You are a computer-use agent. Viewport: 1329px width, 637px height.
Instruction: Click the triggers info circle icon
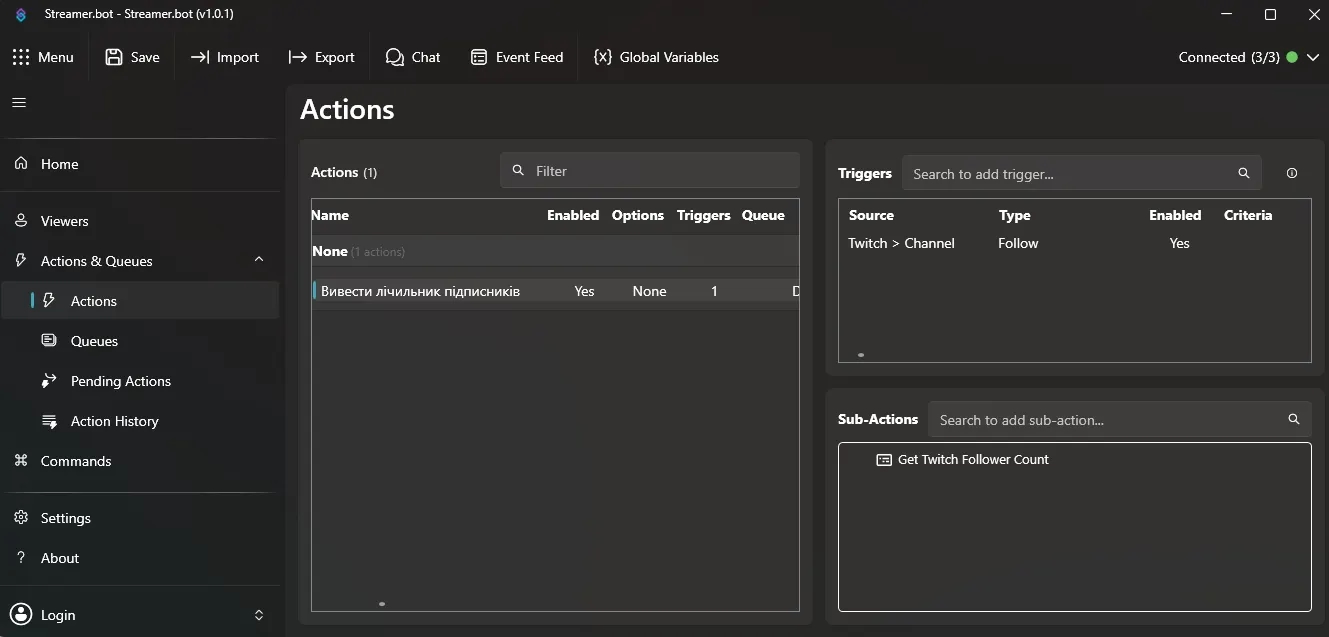tap(1291, 173)
